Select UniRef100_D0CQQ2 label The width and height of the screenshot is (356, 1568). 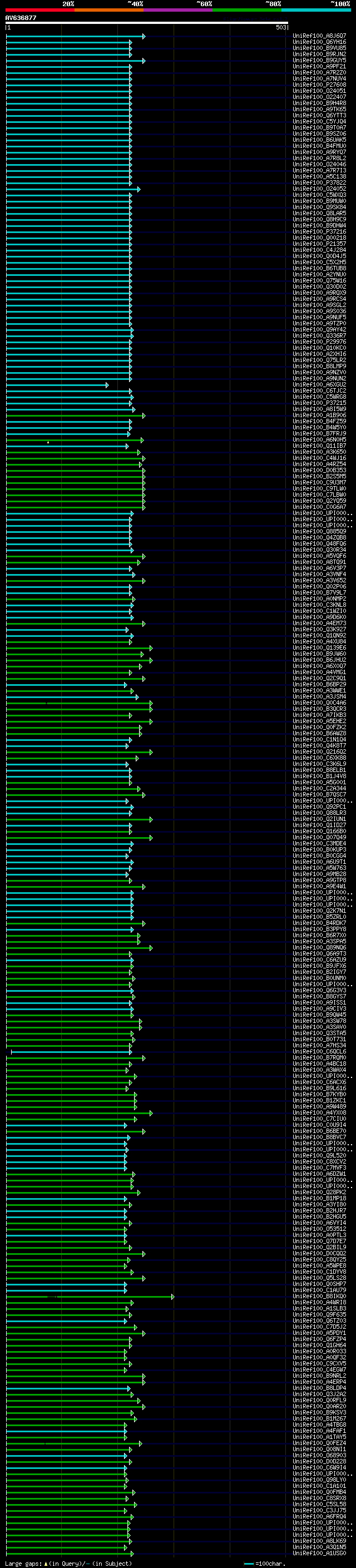pyautogui.click(x=319, y=1253)
